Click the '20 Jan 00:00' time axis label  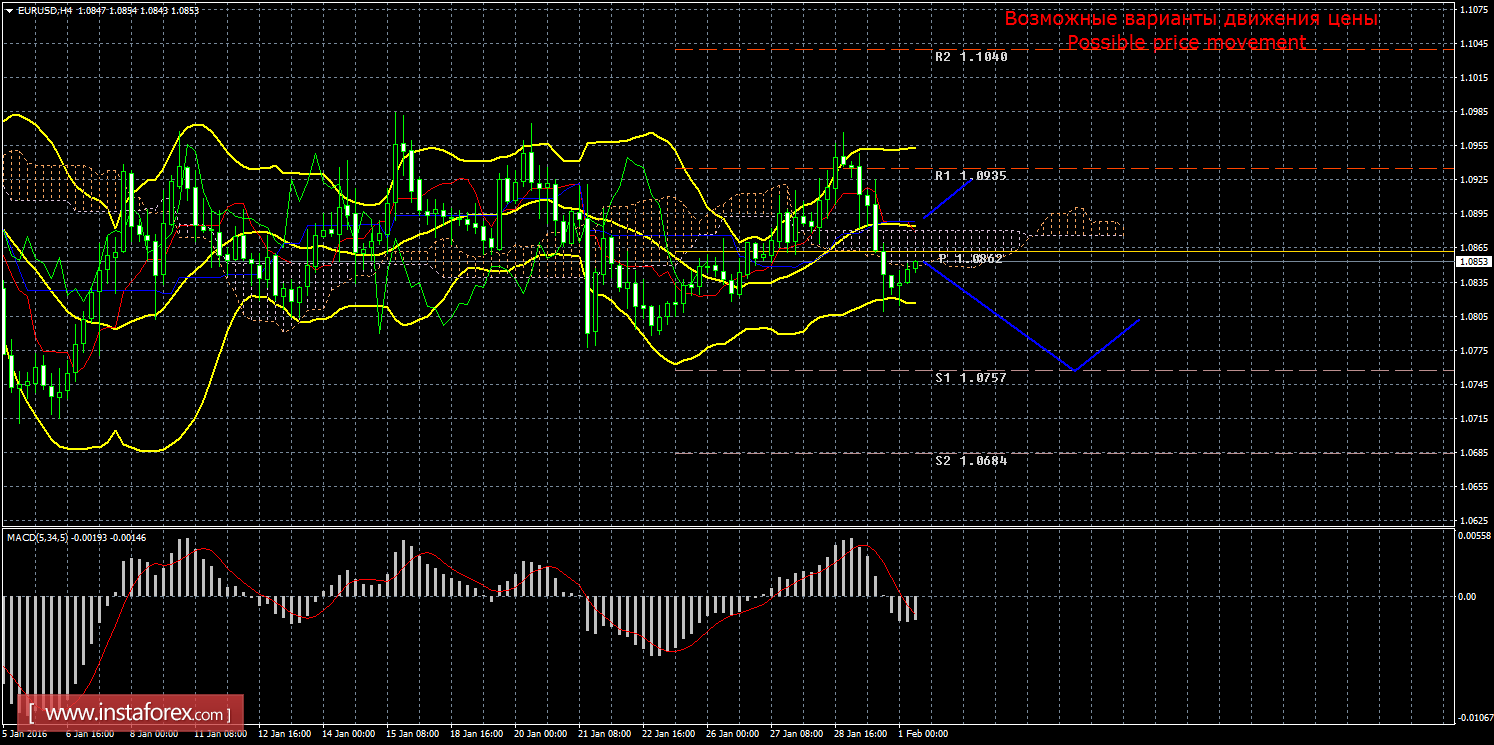[541, 734]
